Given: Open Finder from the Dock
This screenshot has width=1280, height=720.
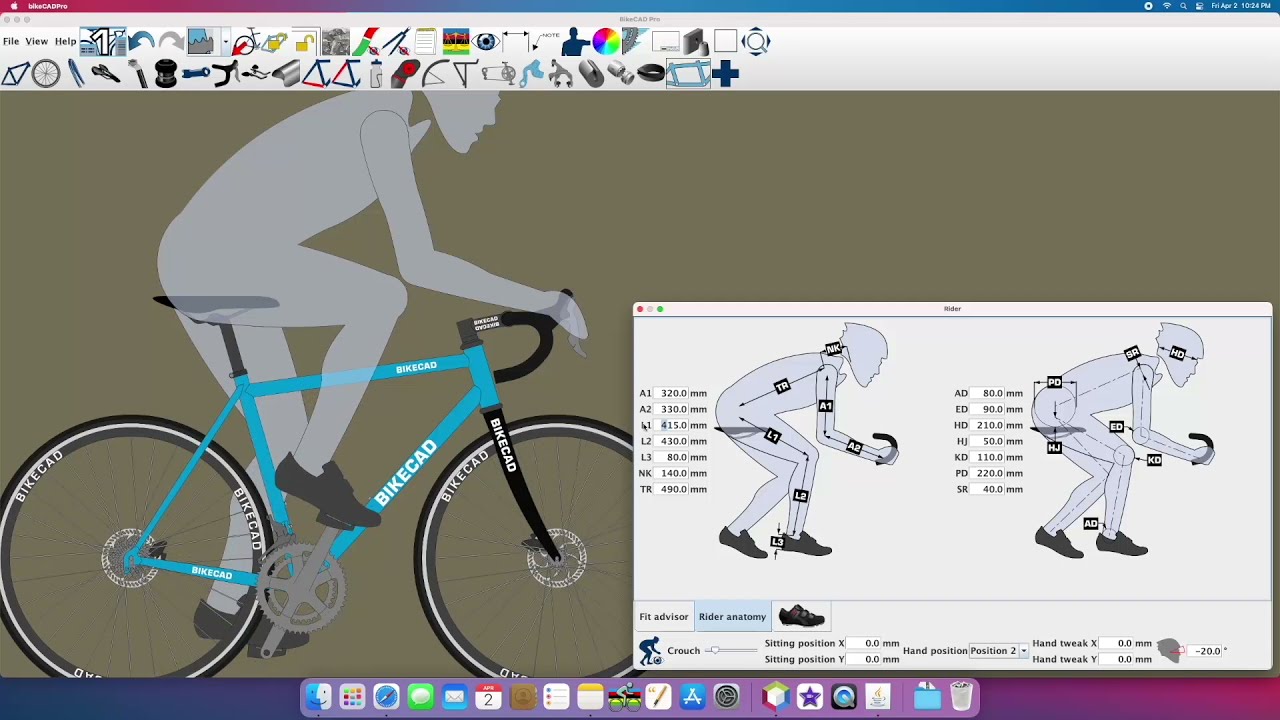Looking at the screenshot, I should coord(318,697).
